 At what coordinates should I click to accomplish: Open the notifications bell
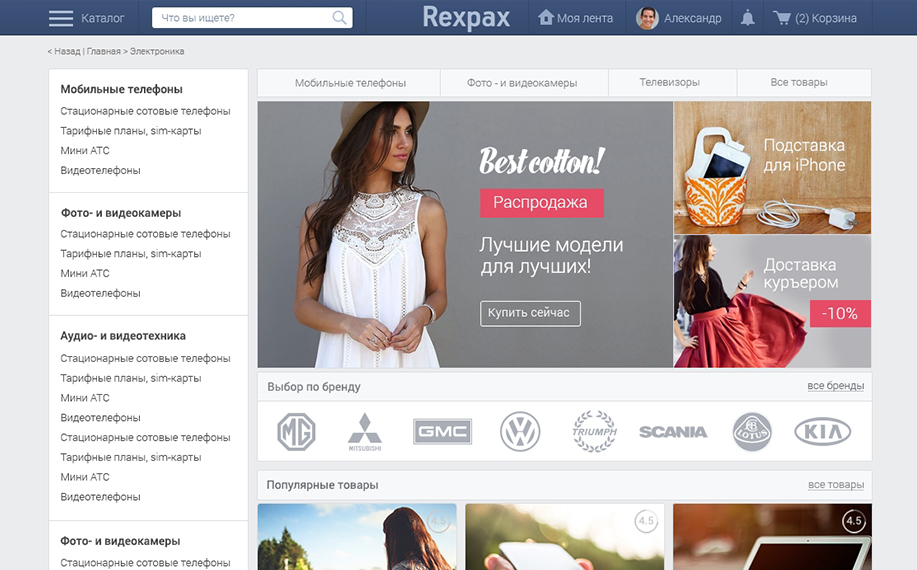747,18
